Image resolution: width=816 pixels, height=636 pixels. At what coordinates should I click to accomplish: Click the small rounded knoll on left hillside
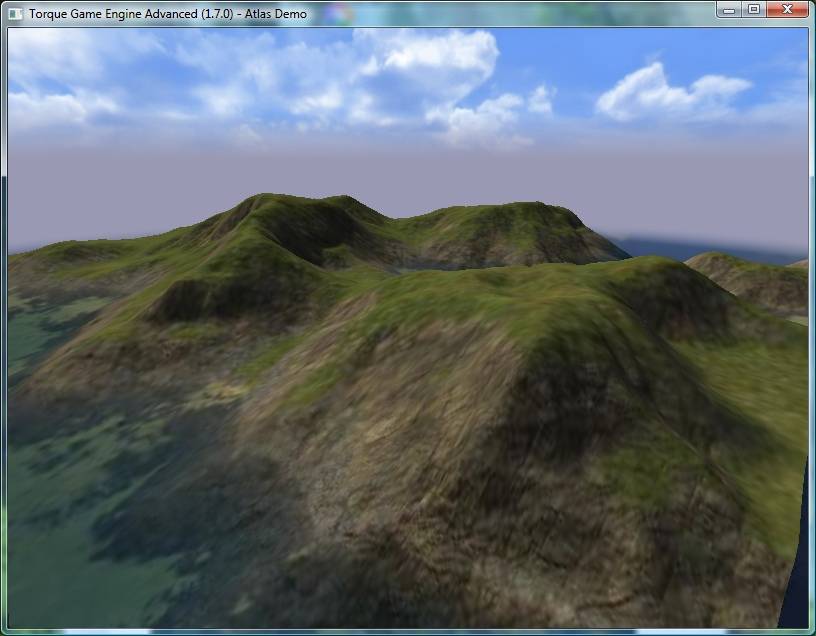pyautogui.click(x=200, y=295)
